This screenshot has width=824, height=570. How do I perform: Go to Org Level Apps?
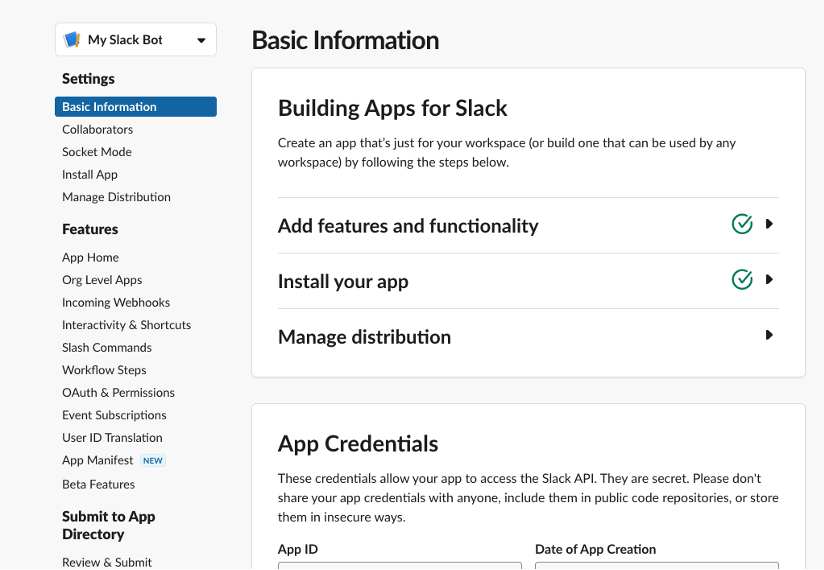click(x=102, y=280)
